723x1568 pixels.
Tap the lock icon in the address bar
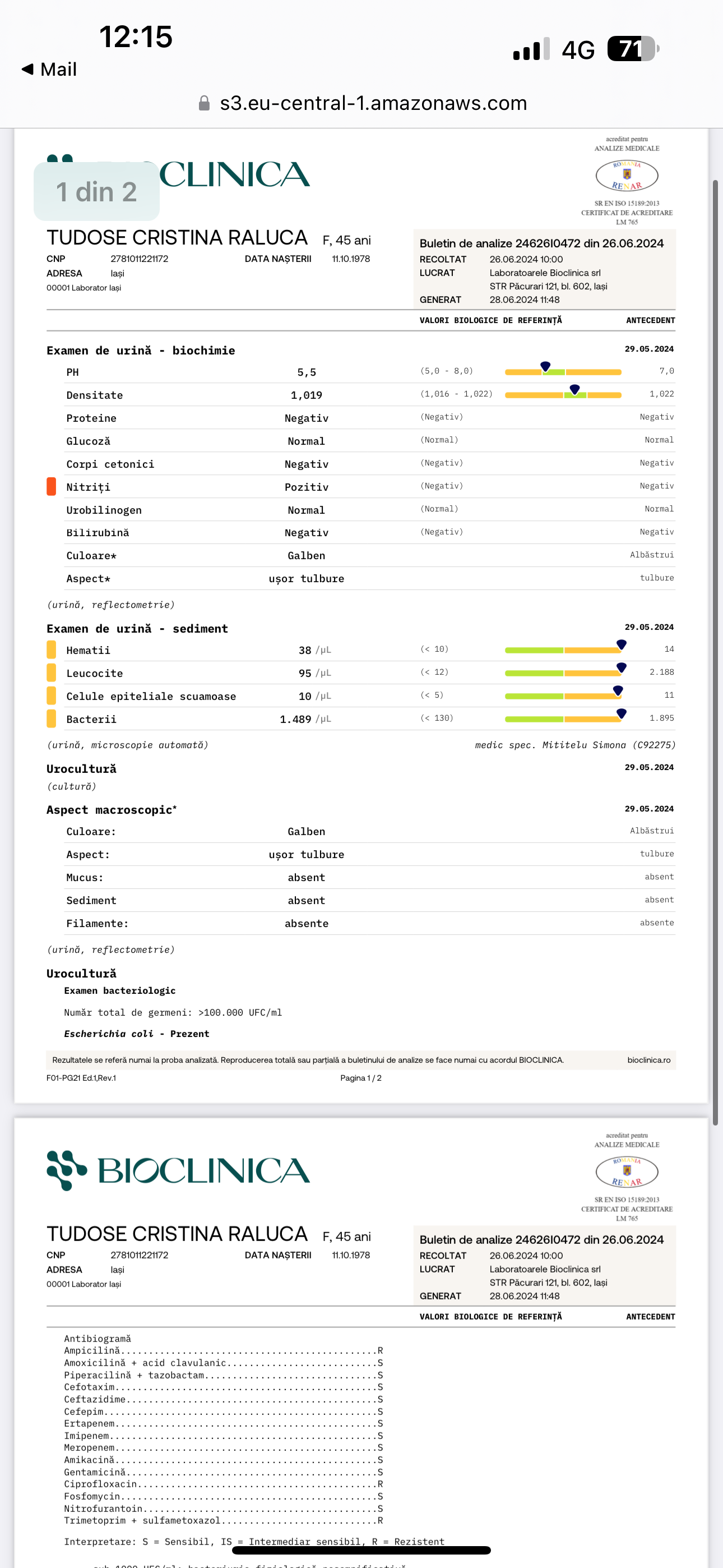click(205, 104)
